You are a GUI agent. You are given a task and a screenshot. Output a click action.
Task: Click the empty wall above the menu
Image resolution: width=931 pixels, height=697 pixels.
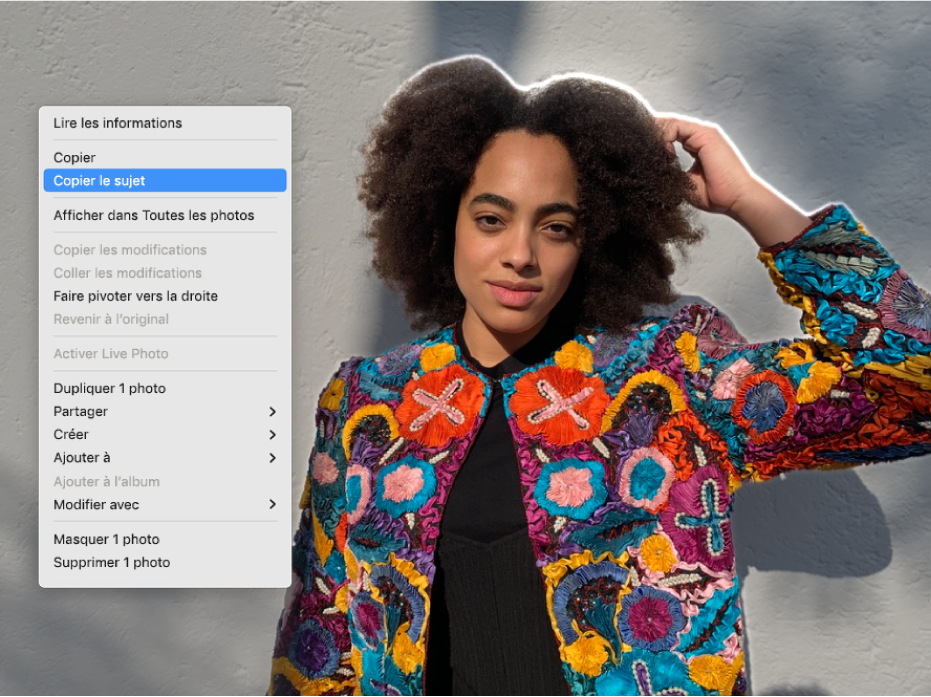(x=160, y=50)
